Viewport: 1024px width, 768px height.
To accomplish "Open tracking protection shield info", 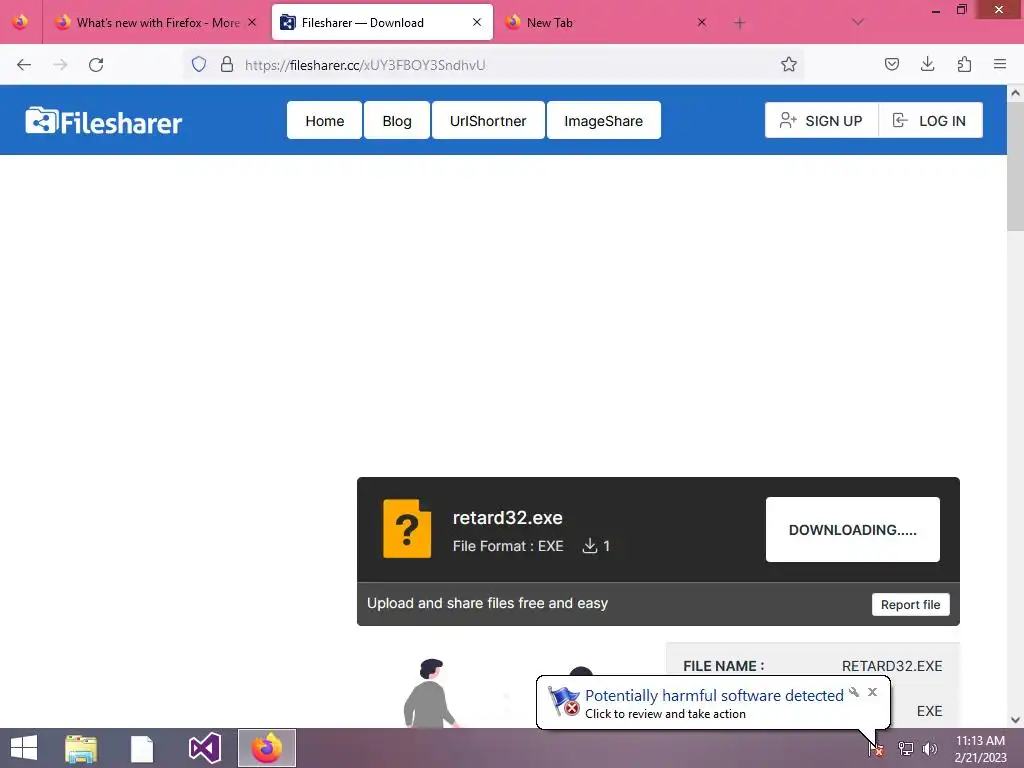I will pyautogui.click(x=199, y=64).
